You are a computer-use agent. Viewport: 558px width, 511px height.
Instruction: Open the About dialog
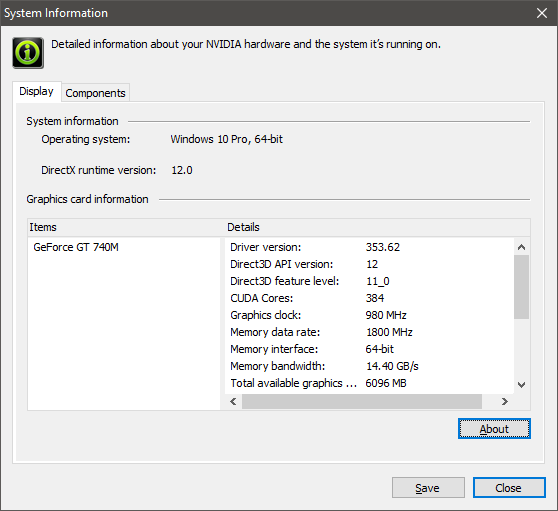pyautogui.click(x=494, y=429)
